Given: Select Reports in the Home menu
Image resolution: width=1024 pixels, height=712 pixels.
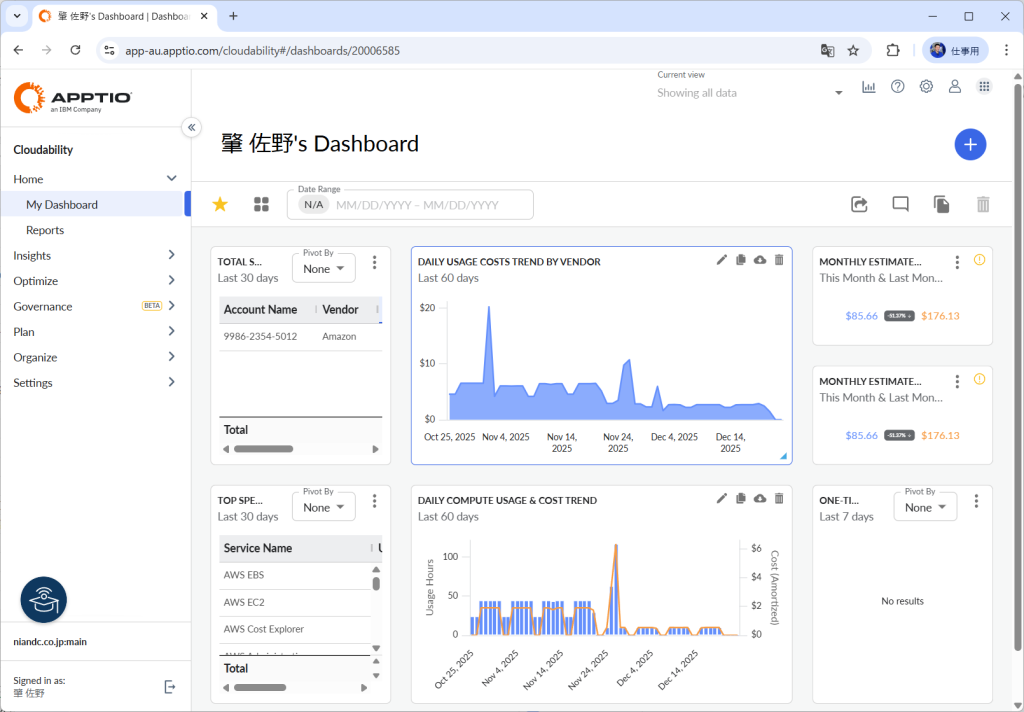Looking at the screenshot, I should 45,230.
